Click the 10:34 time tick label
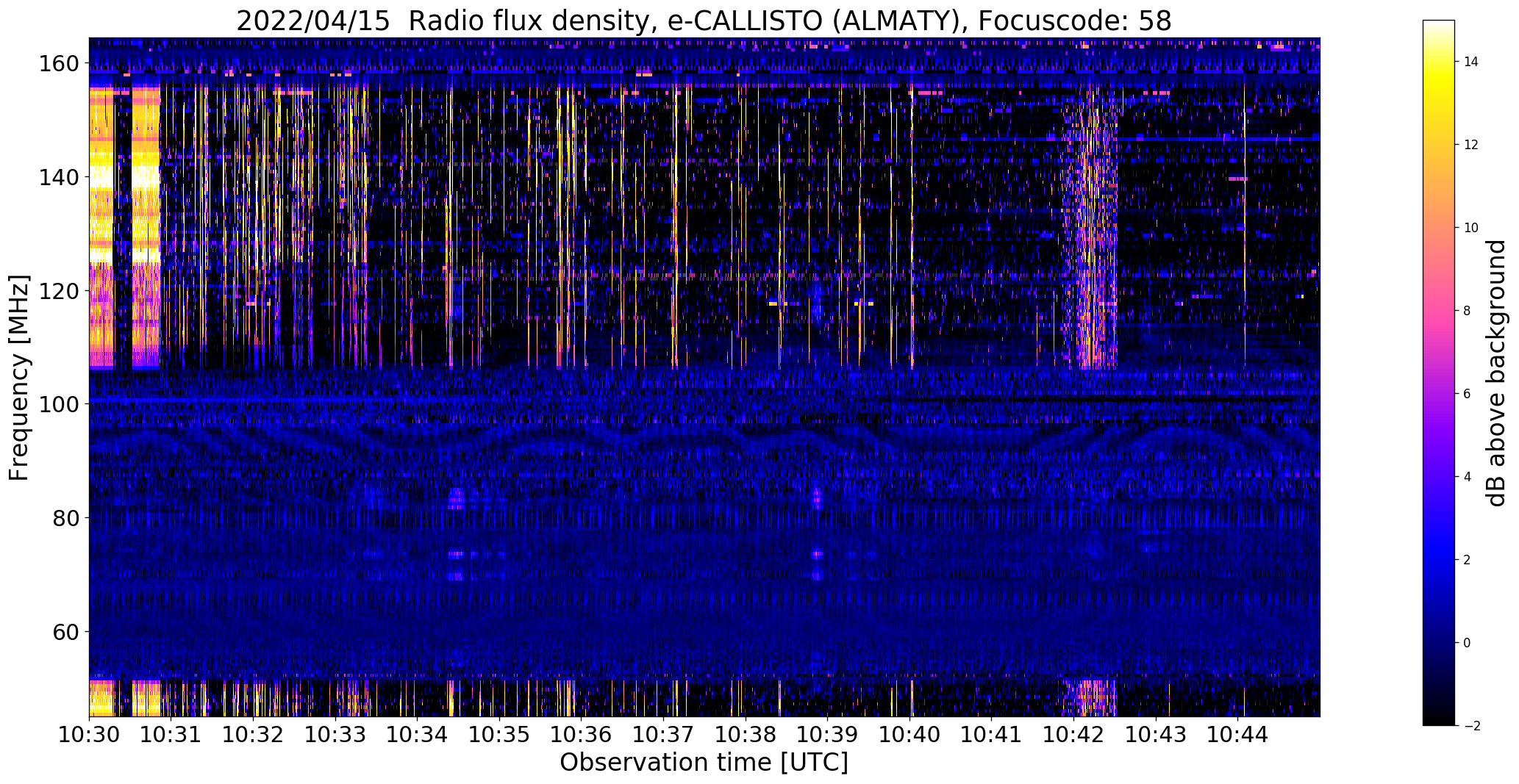The image size is (1519, 784). tap(418, 734)
